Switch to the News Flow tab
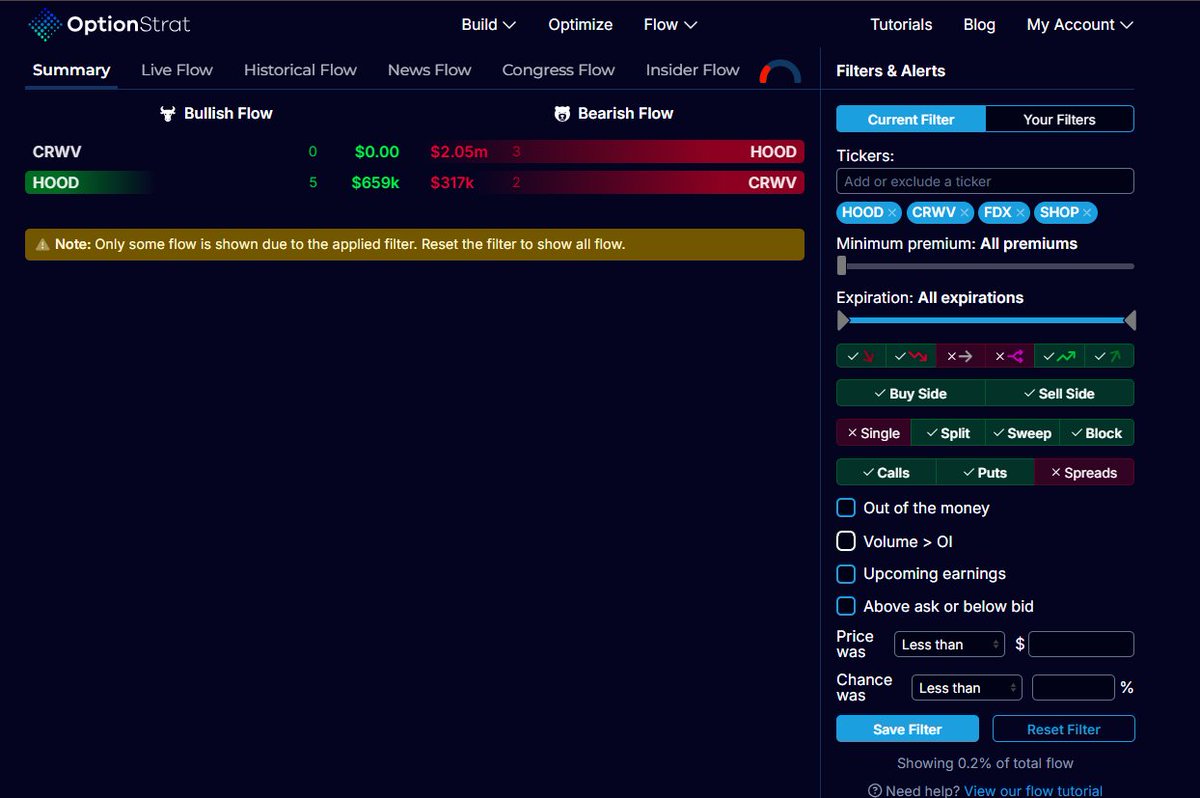Screen dimensions: 1200x798 [429, 70]
